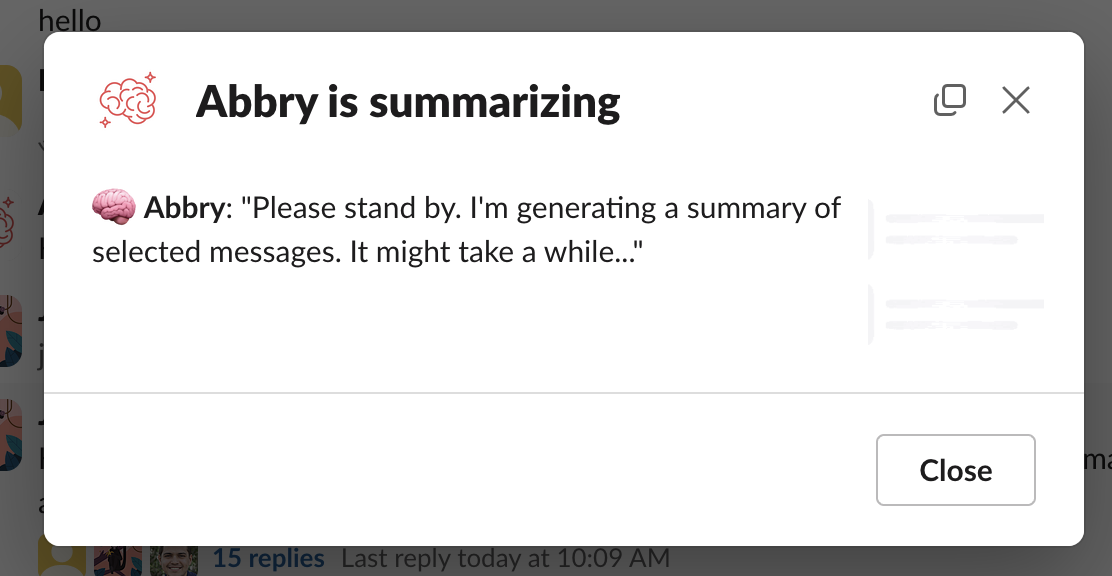Click the "Abbry is summarizing" title
The height and width of the screenshot is (576, 1112).
(408, 101)
